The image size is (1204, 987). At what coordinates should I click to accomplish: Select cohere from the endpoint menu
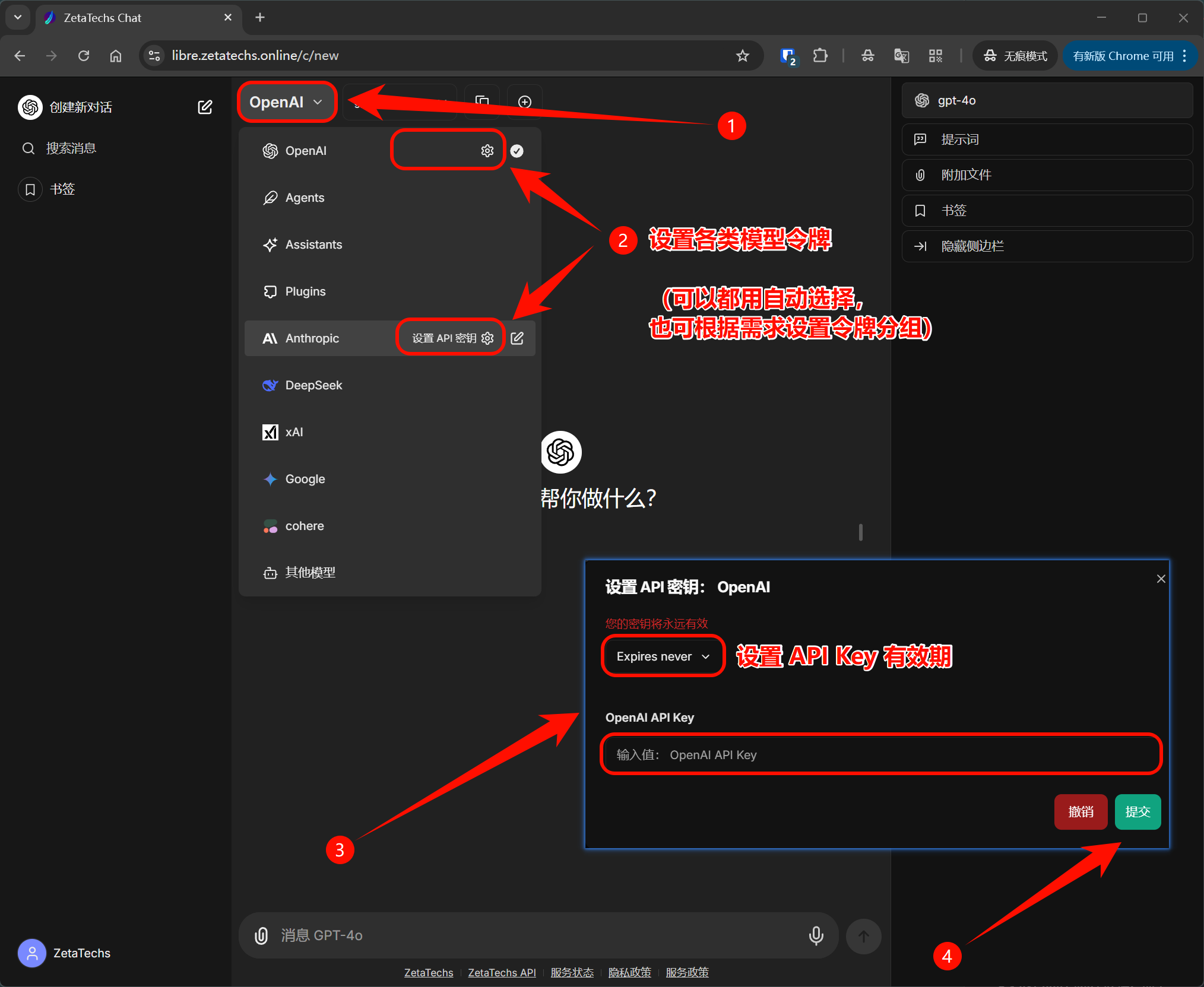click(390, 526)
